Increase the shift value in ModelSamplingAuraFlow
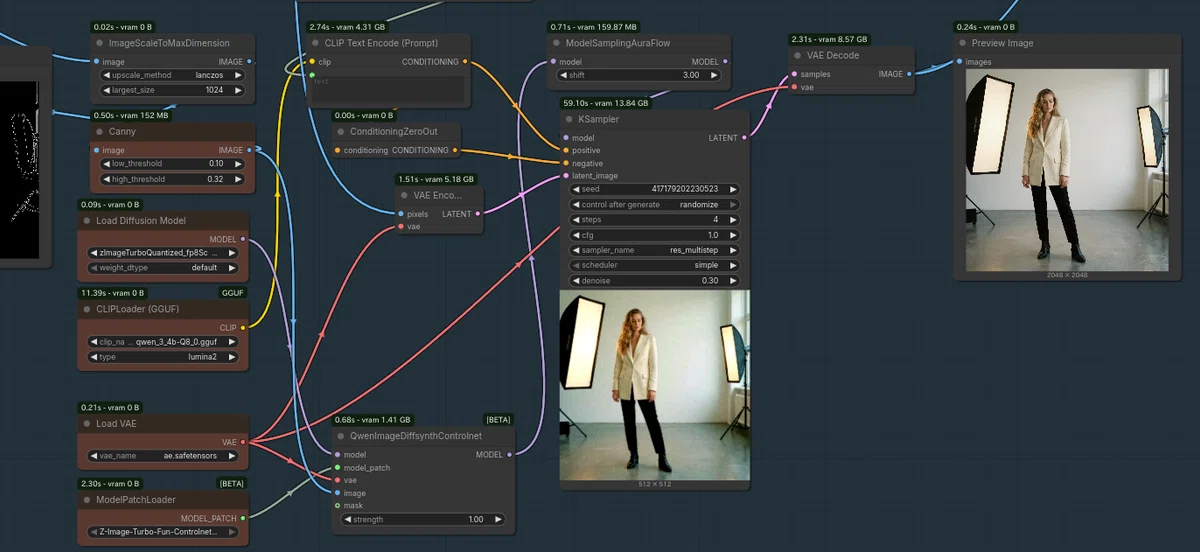This screenshot has width=1200, height=552. (715, 75)
